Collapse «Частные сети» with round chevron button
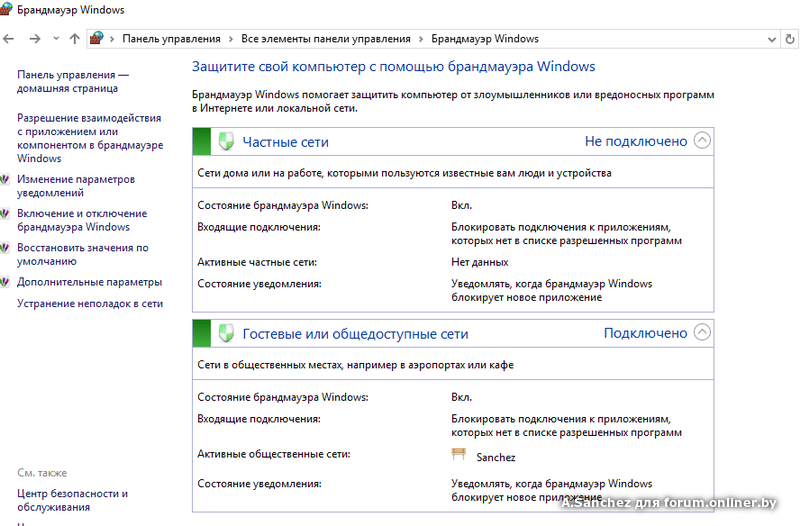Viewport: 800px width, 526px height. click(x=702, y=140)
